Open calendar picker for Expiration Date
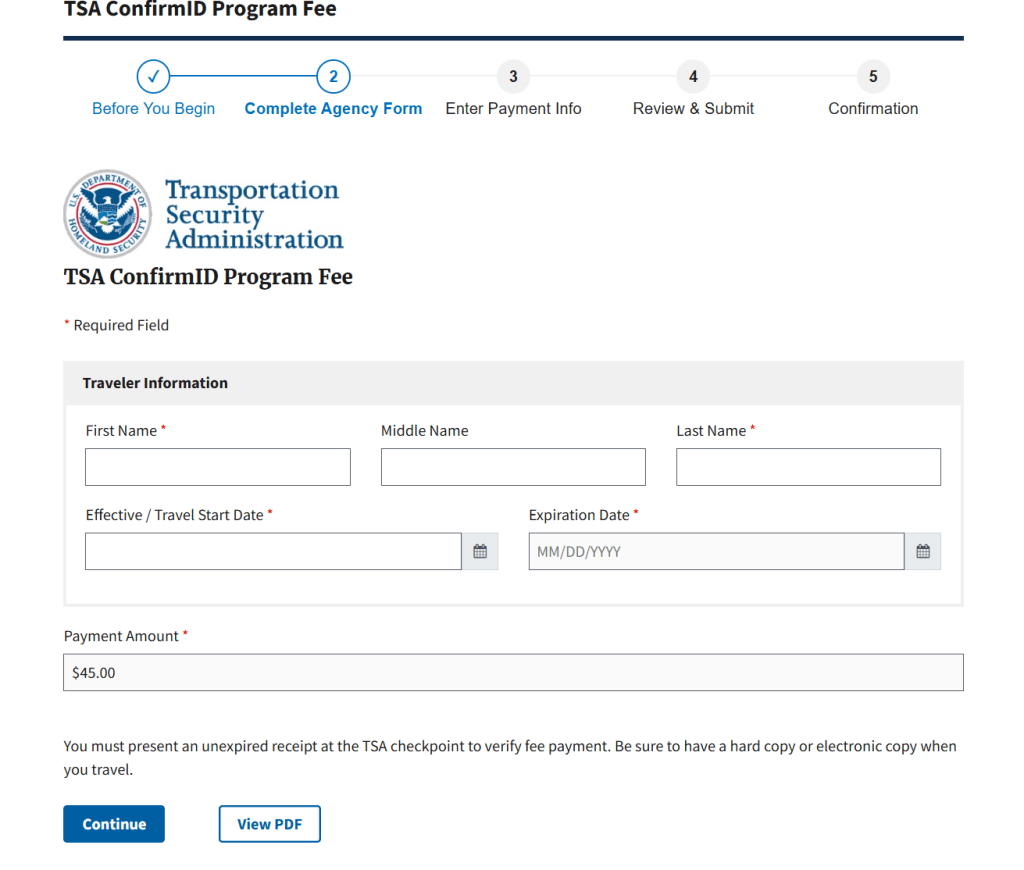The height and width of the screenshot is (870, 1024). point(923,551)
